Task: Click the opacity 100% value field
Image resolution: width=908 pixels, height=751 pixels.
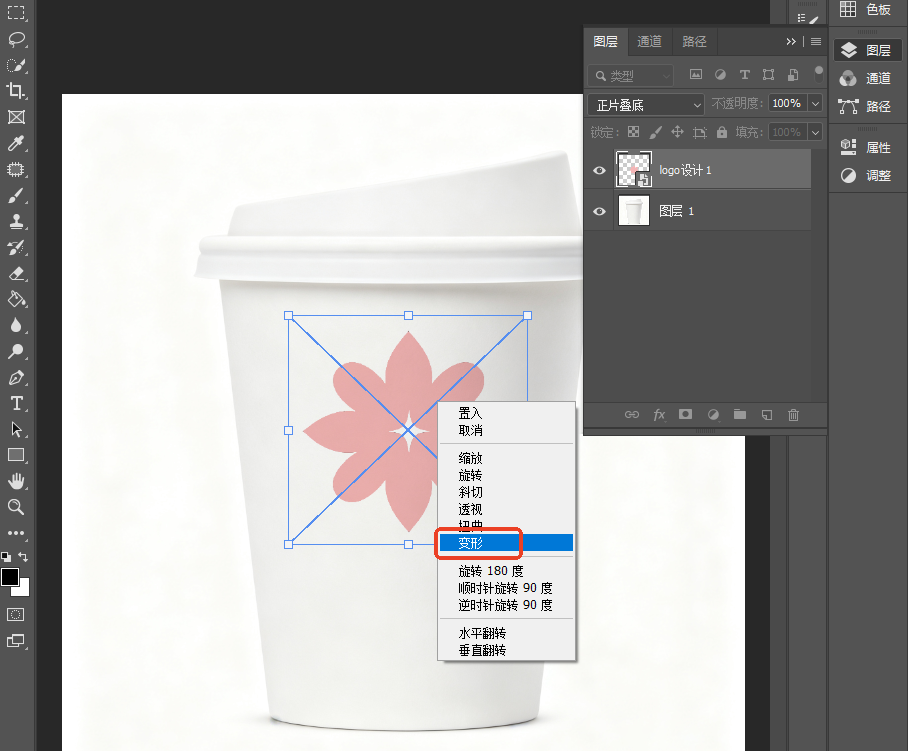Action: tap(787, 104)
